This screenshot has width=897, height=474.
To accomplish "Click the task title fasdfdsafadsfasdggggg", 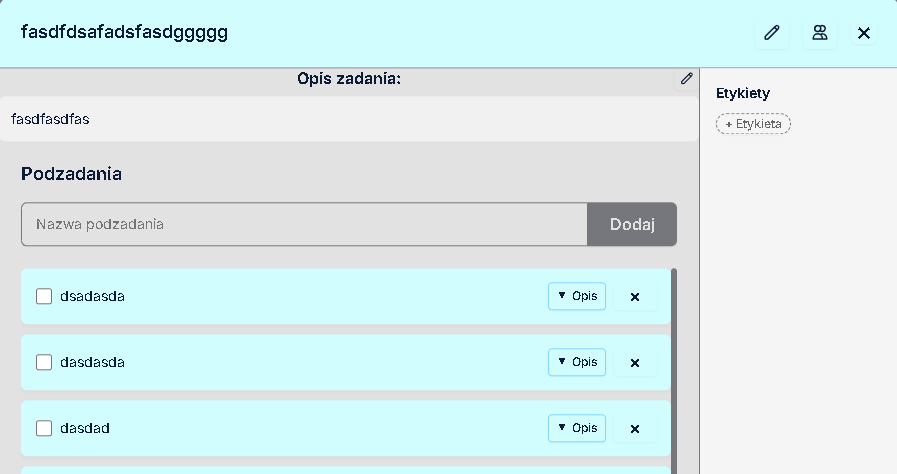I will tap(125, 33).
